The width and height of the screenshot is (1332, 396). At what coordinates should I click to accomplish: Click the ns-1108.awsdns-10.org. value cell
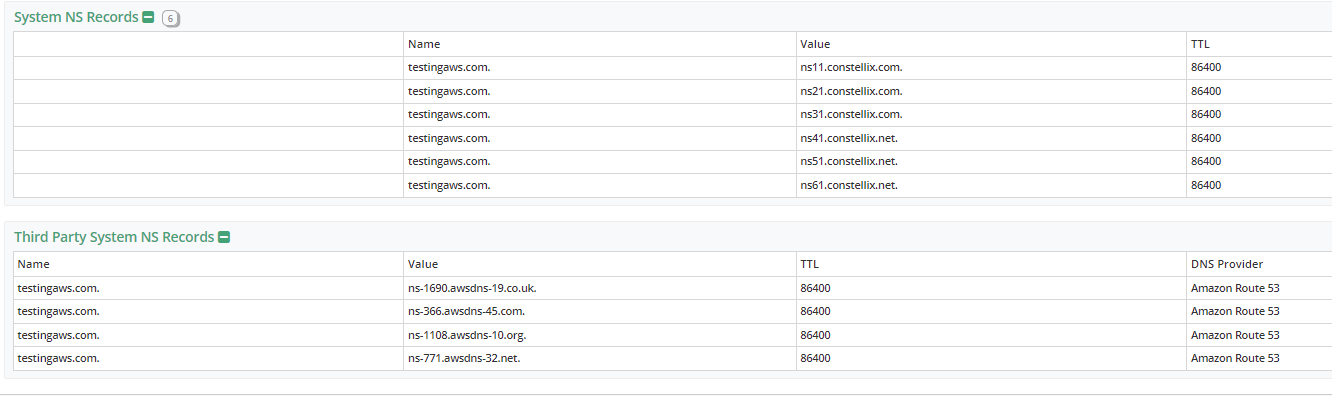pyautogui.click(x=600, y=335)
